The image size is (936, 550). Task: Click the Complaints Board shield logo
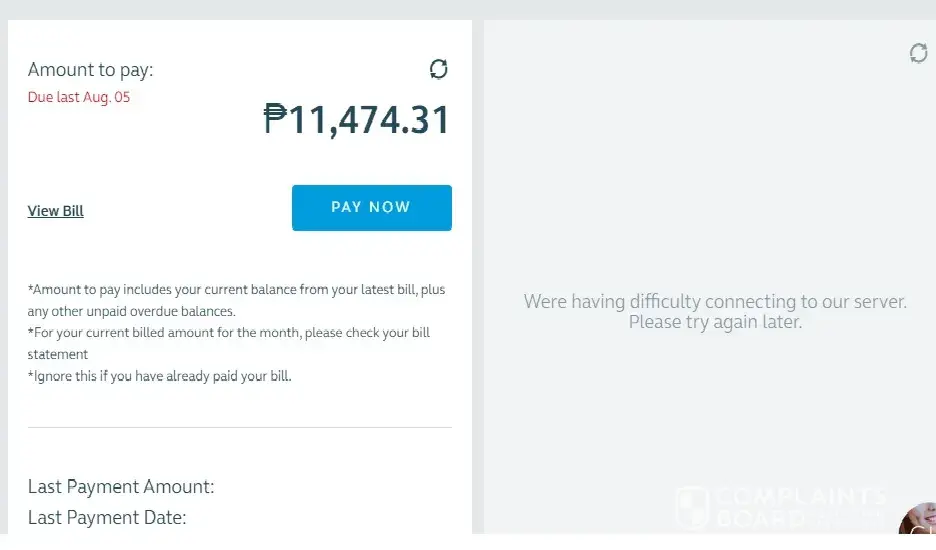pos(692,508)
